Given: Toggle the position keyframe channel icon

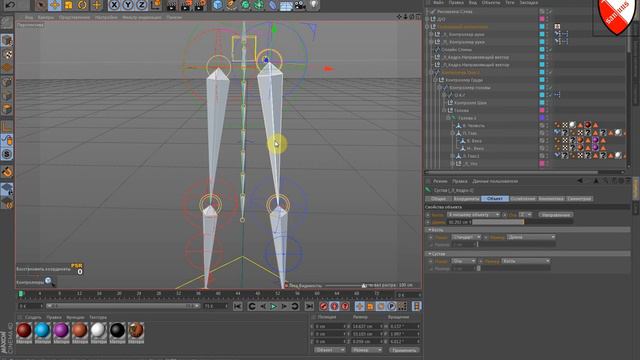Looking at the screenshot, I should 360,306.
